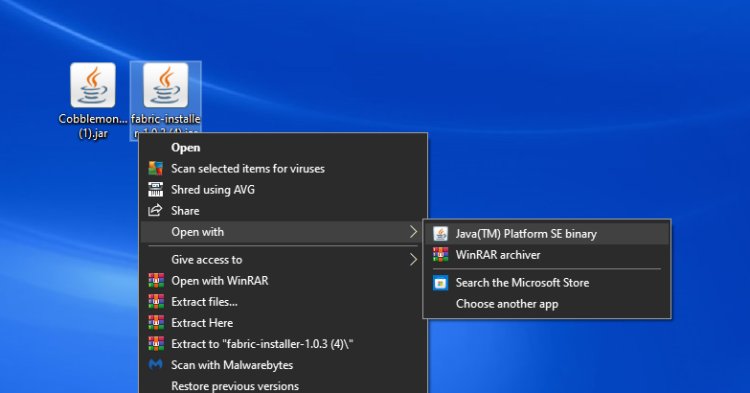Click the Java cup icon in submenu
The image size is (750, 393).
pos(441,234)
